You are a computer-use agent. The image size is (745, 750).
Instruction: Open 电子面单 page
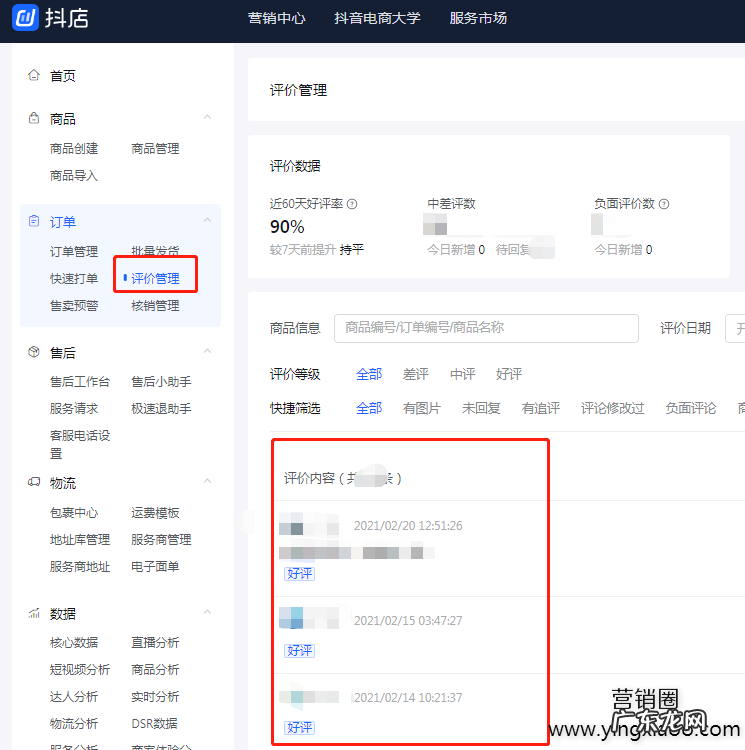pos(155,566)
